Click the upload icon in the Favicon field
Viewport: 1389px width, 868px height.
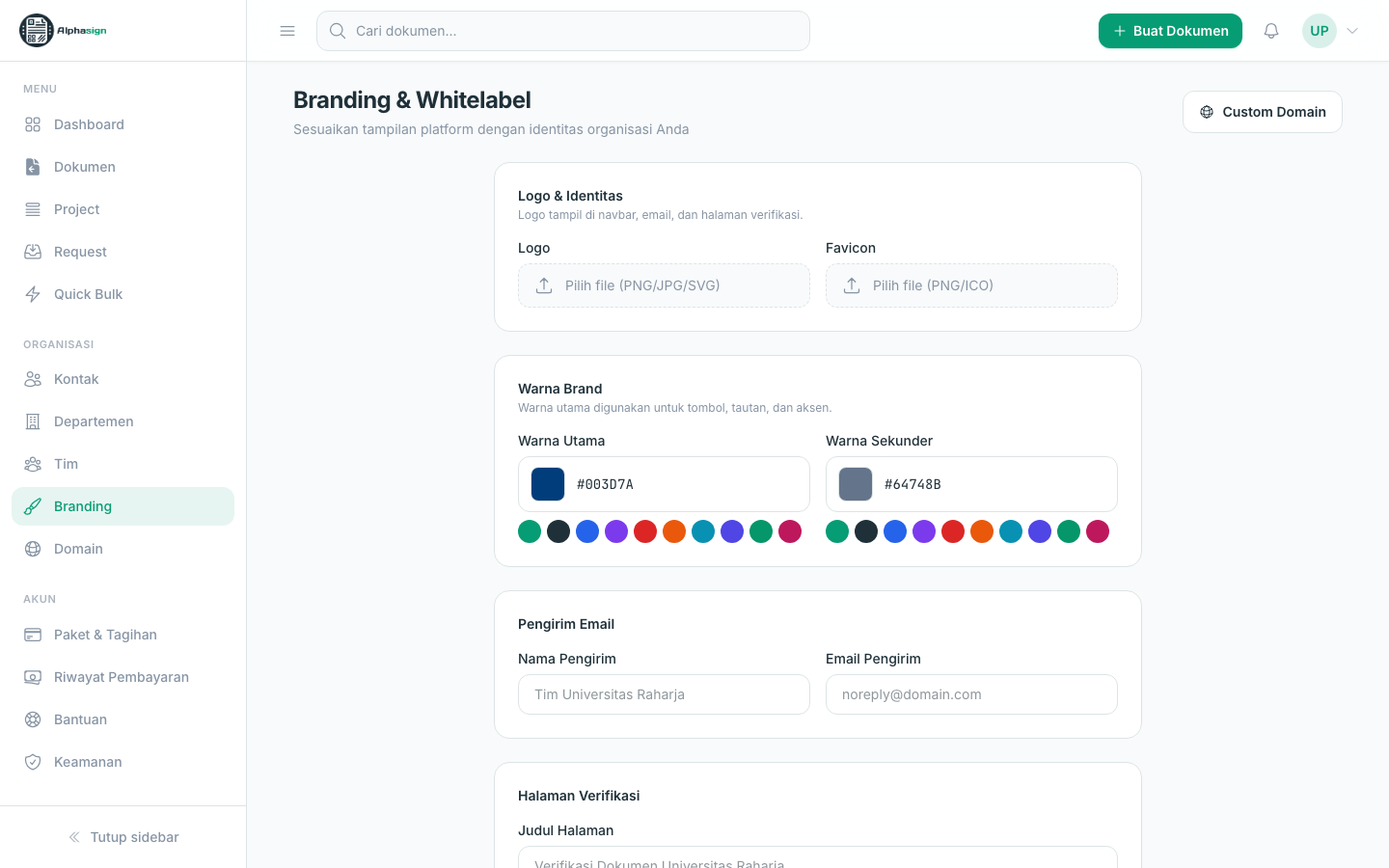click(x=852, y=285)
